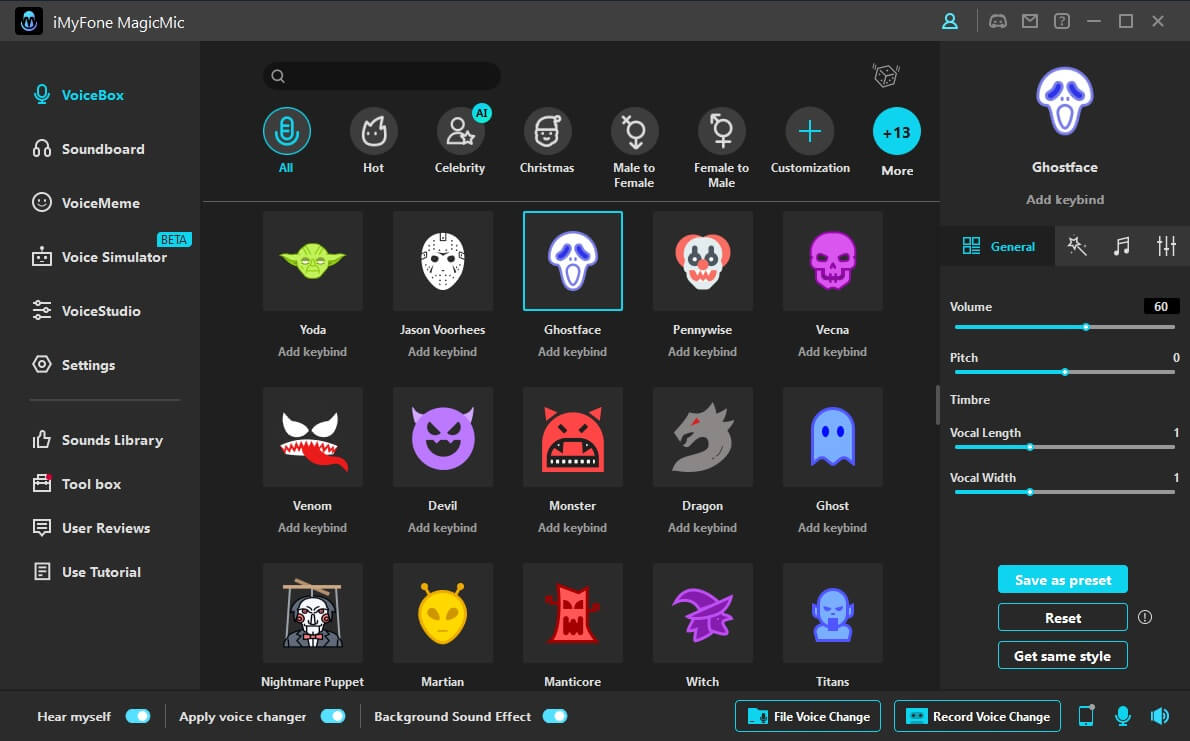Switch to the equalizer sliders tab
This screenshot has width=1190, height=741.
1166,245
